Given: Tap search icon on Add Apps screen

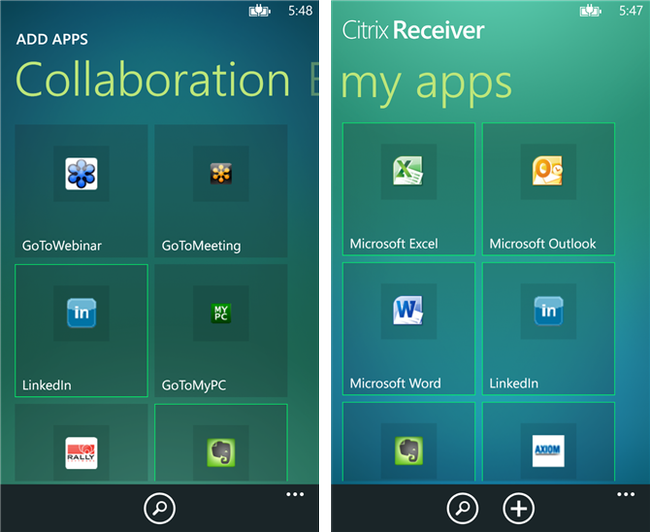Looking at the screenshot, I should (160, 508).
